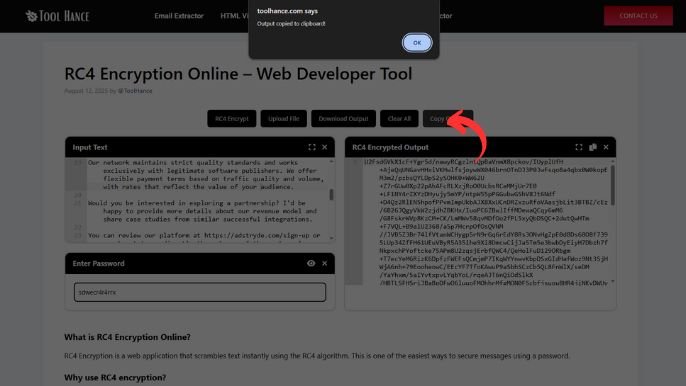The width and height of the screenshot is (686, 386).
Task: Open the ToolHance author link
Action: click(x=135, y=91)
